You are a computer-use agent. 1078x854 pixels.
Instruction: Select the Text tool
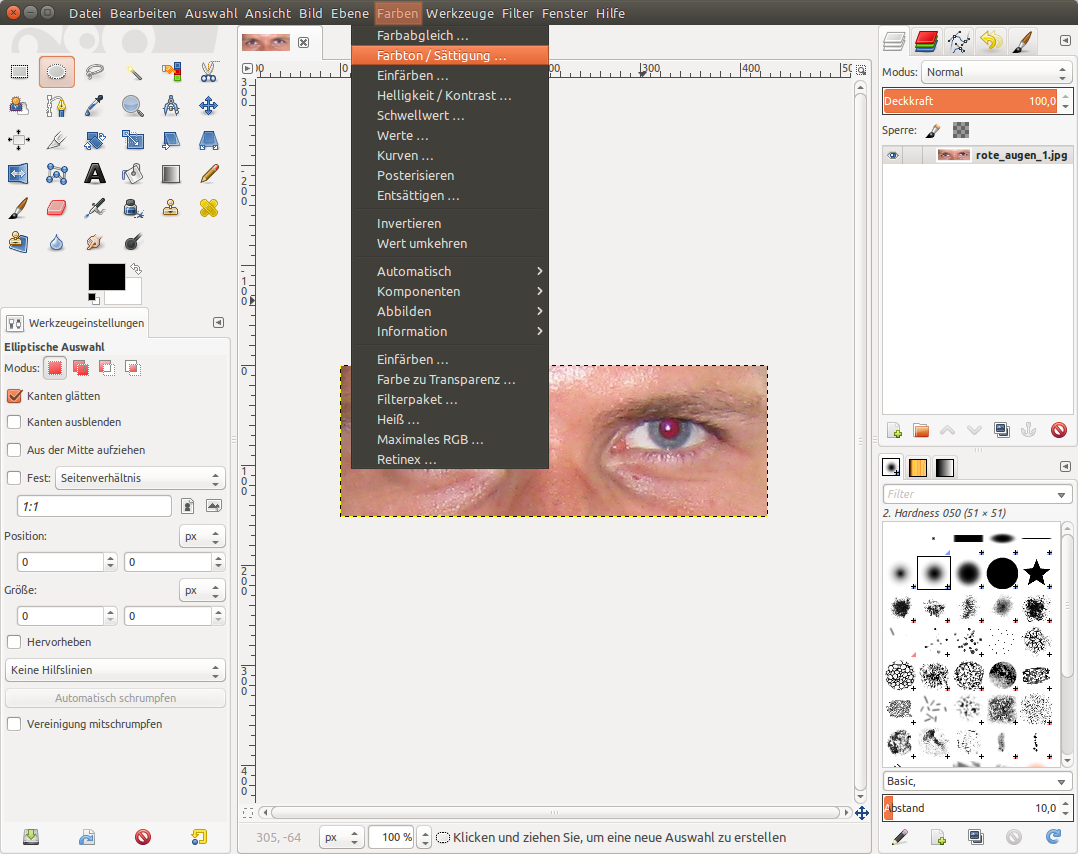tap(95, 174)
